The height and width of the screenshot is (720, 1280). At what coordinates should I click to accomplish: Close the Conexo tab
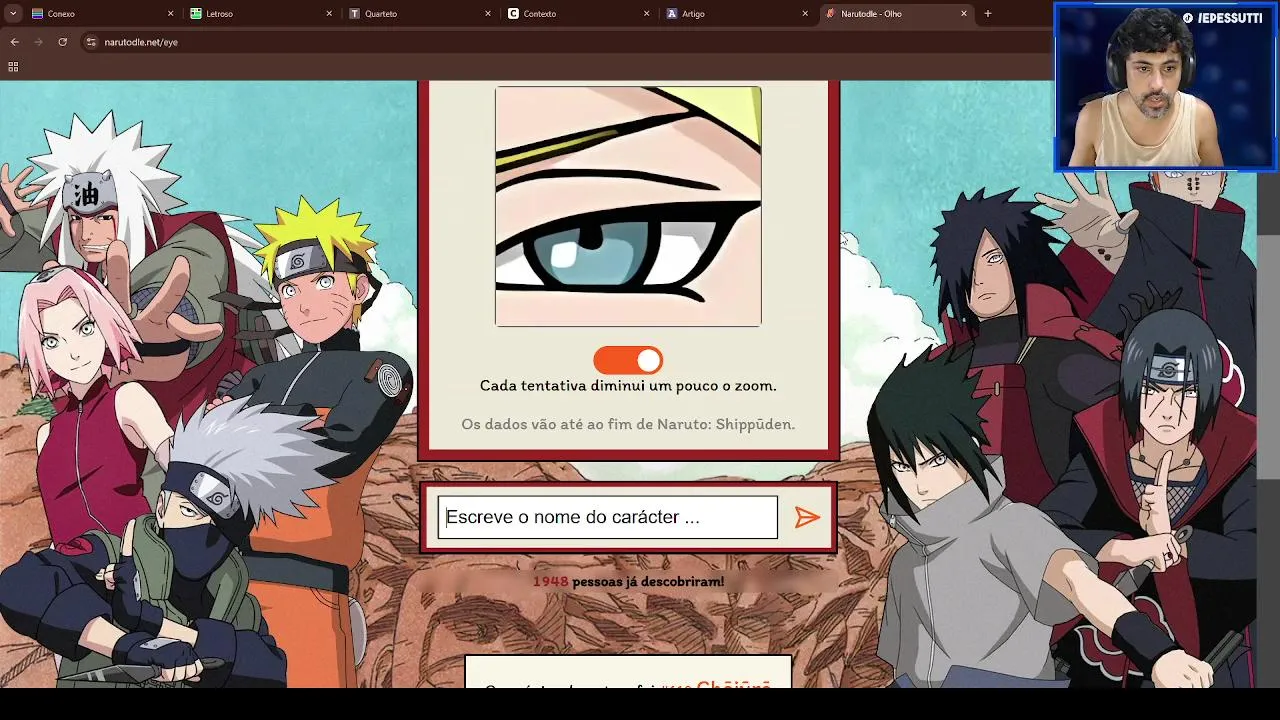coord(170,14)
